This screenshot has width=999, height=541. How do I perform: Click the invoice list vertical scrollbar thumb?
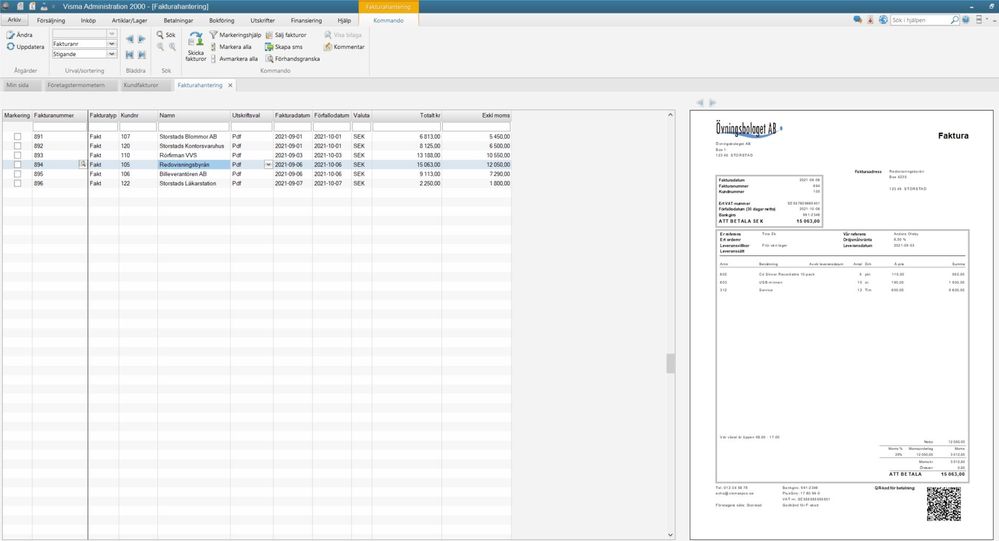pos(670,364)
